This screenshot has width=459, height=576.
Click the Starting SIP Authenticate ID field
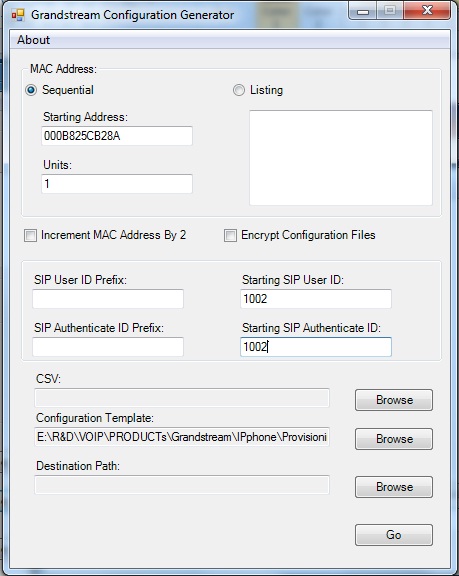(316, 347)
